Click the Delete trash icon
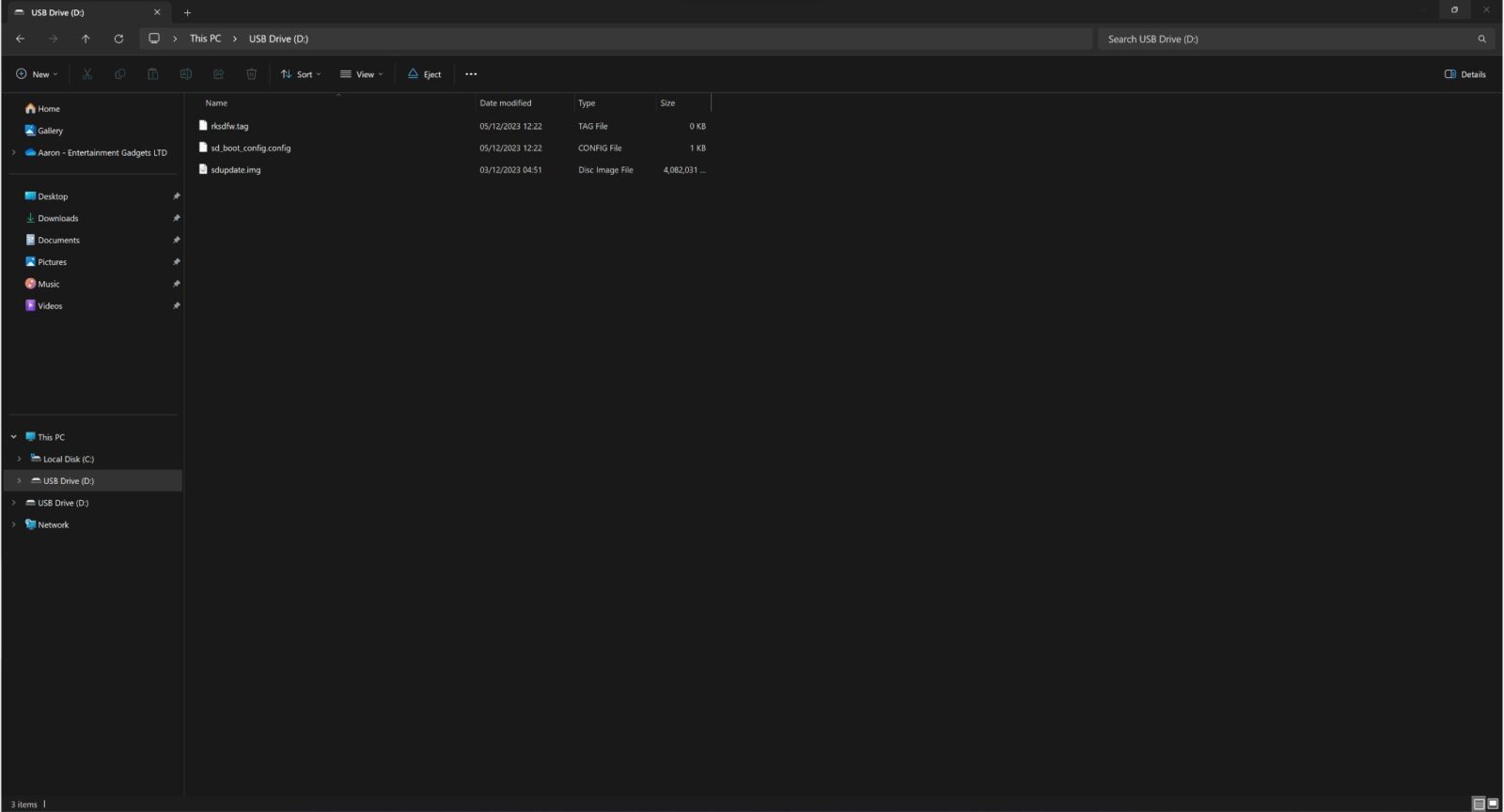 click(x=251, y=74)
